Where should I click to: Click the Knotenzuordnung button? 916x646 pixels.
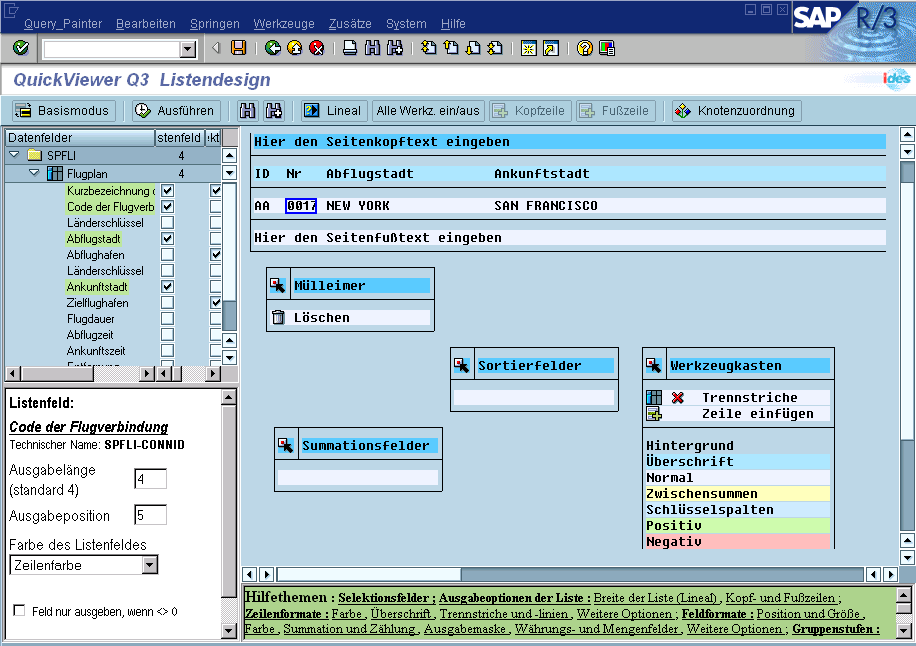[736, 110]
